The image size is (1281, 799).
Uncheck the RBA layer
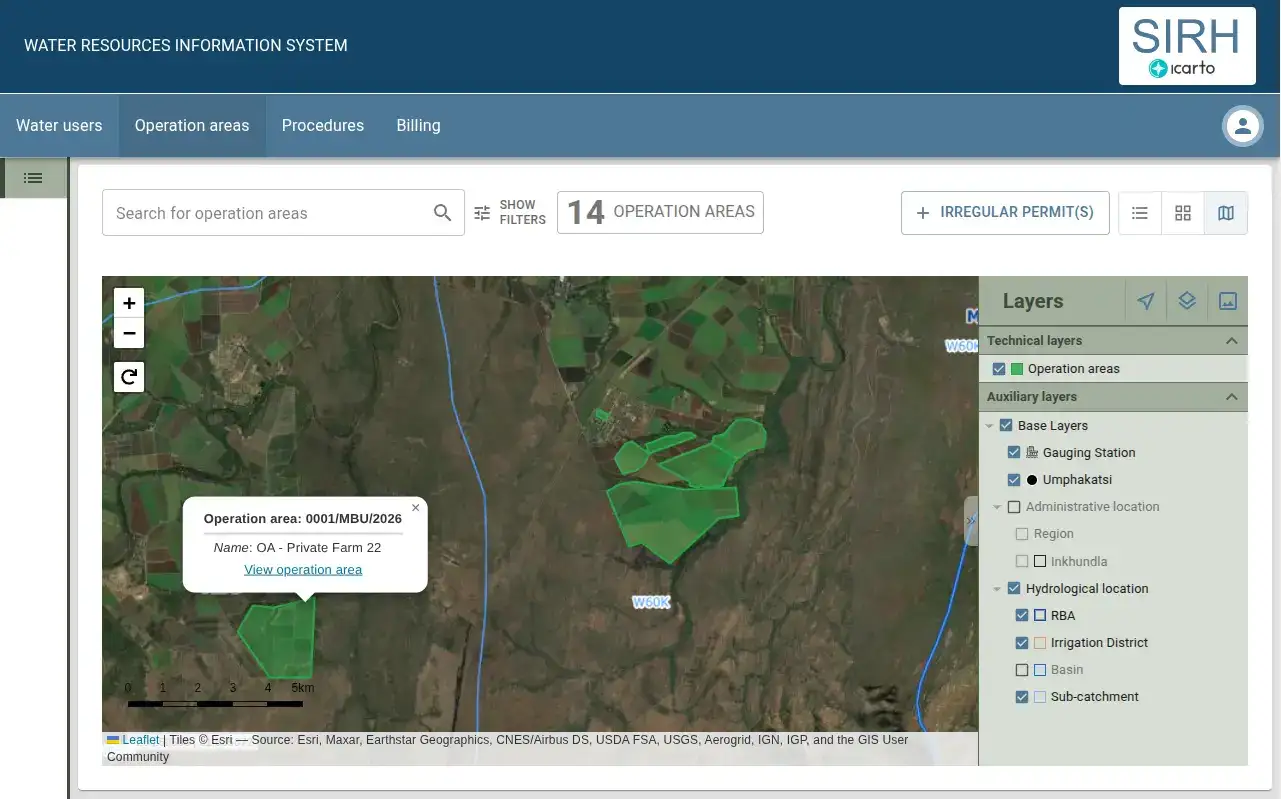(x=1022, y=616)
